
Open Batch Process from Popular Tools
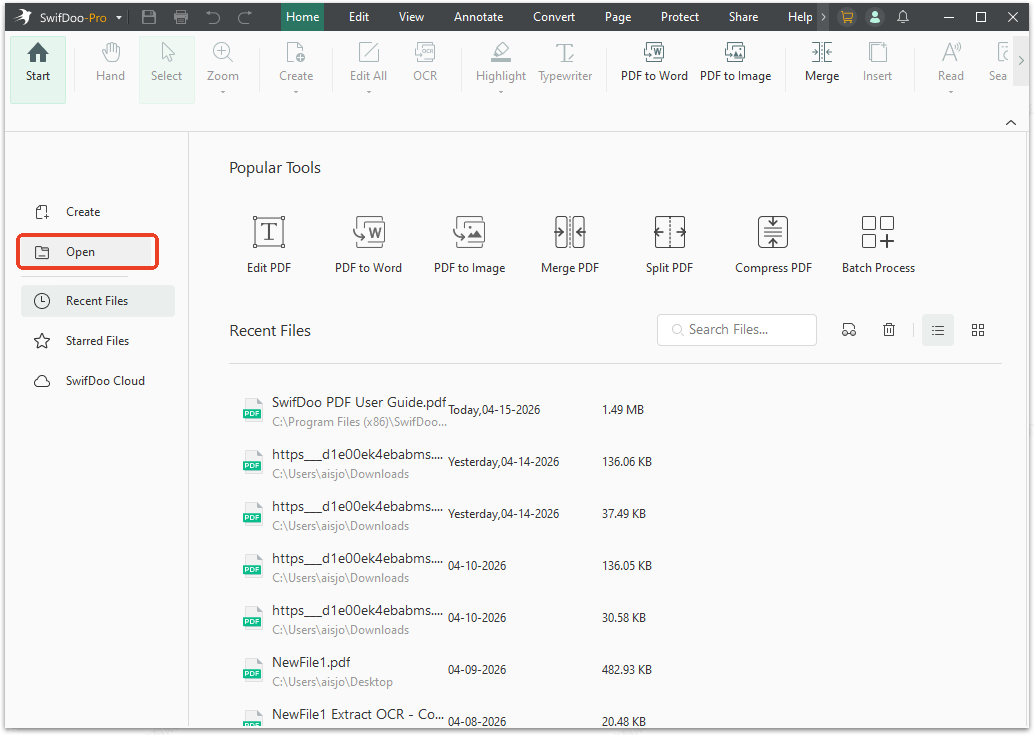(x=877, y=243)
